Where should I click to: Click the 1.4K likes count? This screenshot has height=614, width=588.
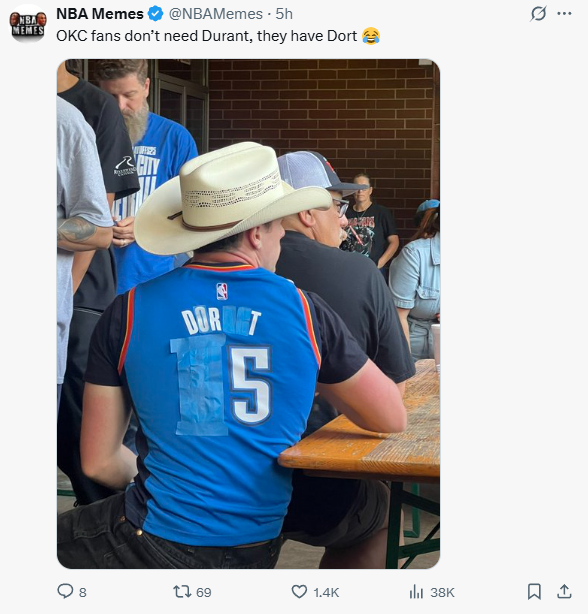(326, 592)
